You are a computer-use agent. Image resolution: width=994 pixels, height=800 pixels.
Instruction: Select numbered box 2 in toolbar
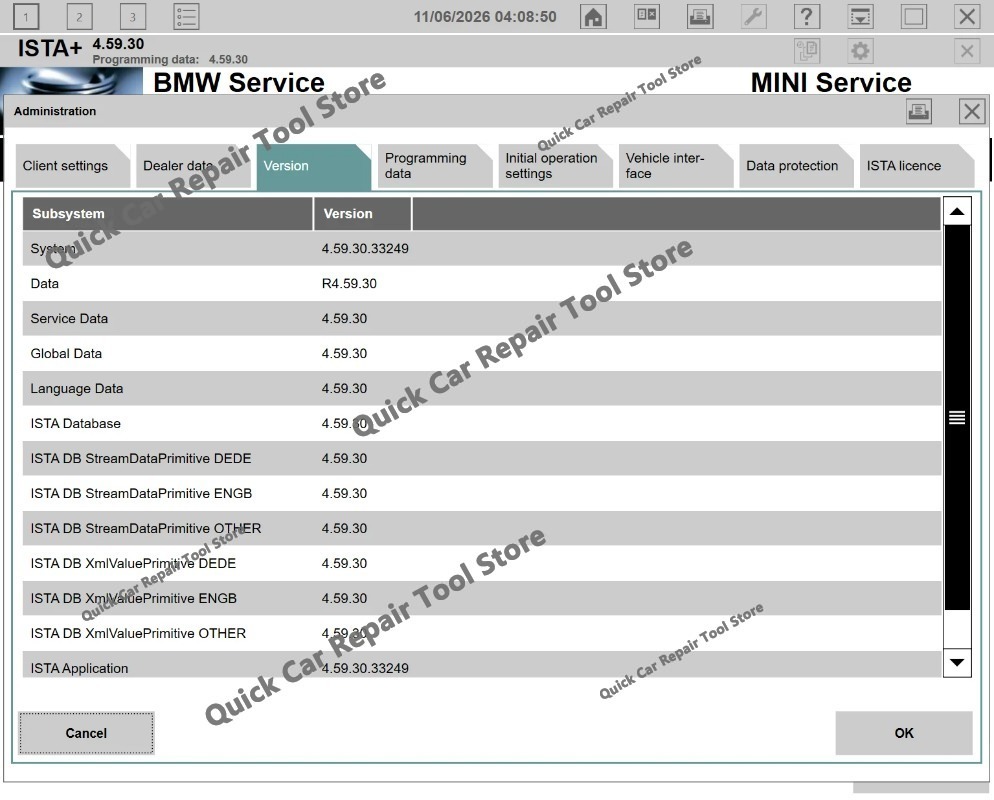coord(79,16)
